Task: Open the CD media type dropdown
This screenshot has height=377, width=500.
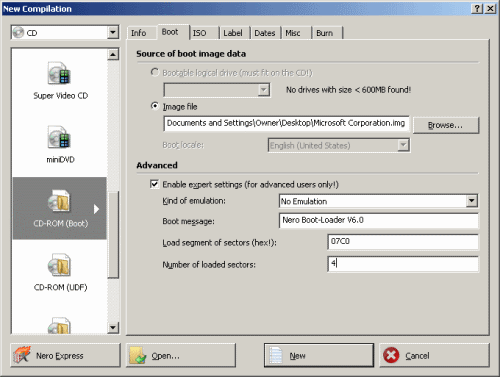Action: click(x=113, y=33)
